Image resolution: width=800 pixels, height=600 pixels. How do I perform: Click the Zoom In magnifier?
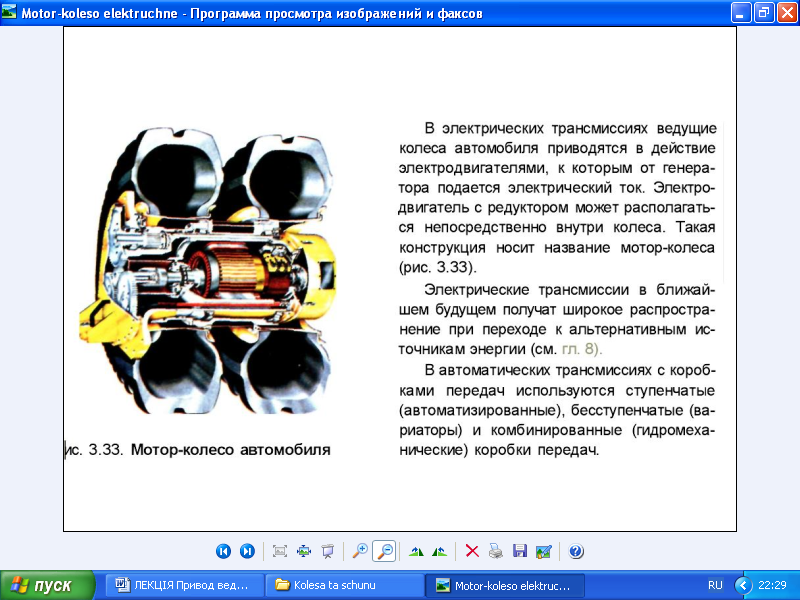click(360, 551)
